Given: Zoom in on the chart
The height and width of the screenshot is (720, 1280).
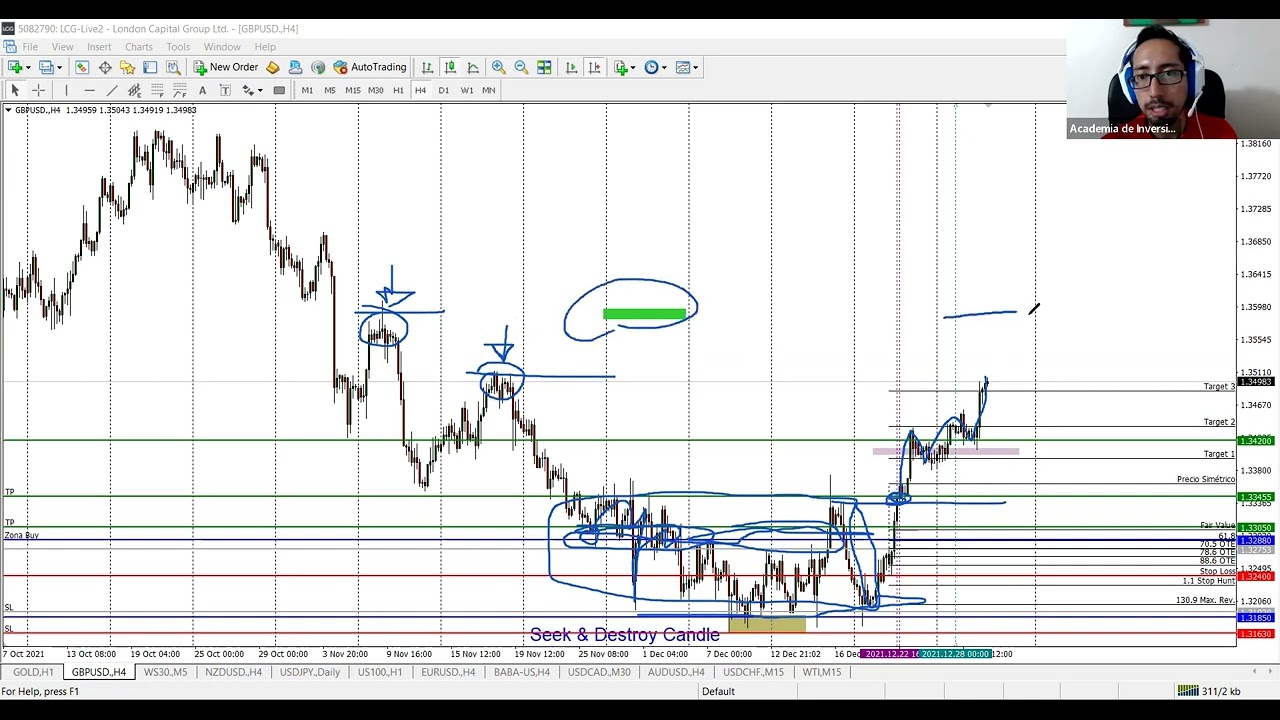Looking at the screenshot, I should pyautogui.click(x=498, y=67).
